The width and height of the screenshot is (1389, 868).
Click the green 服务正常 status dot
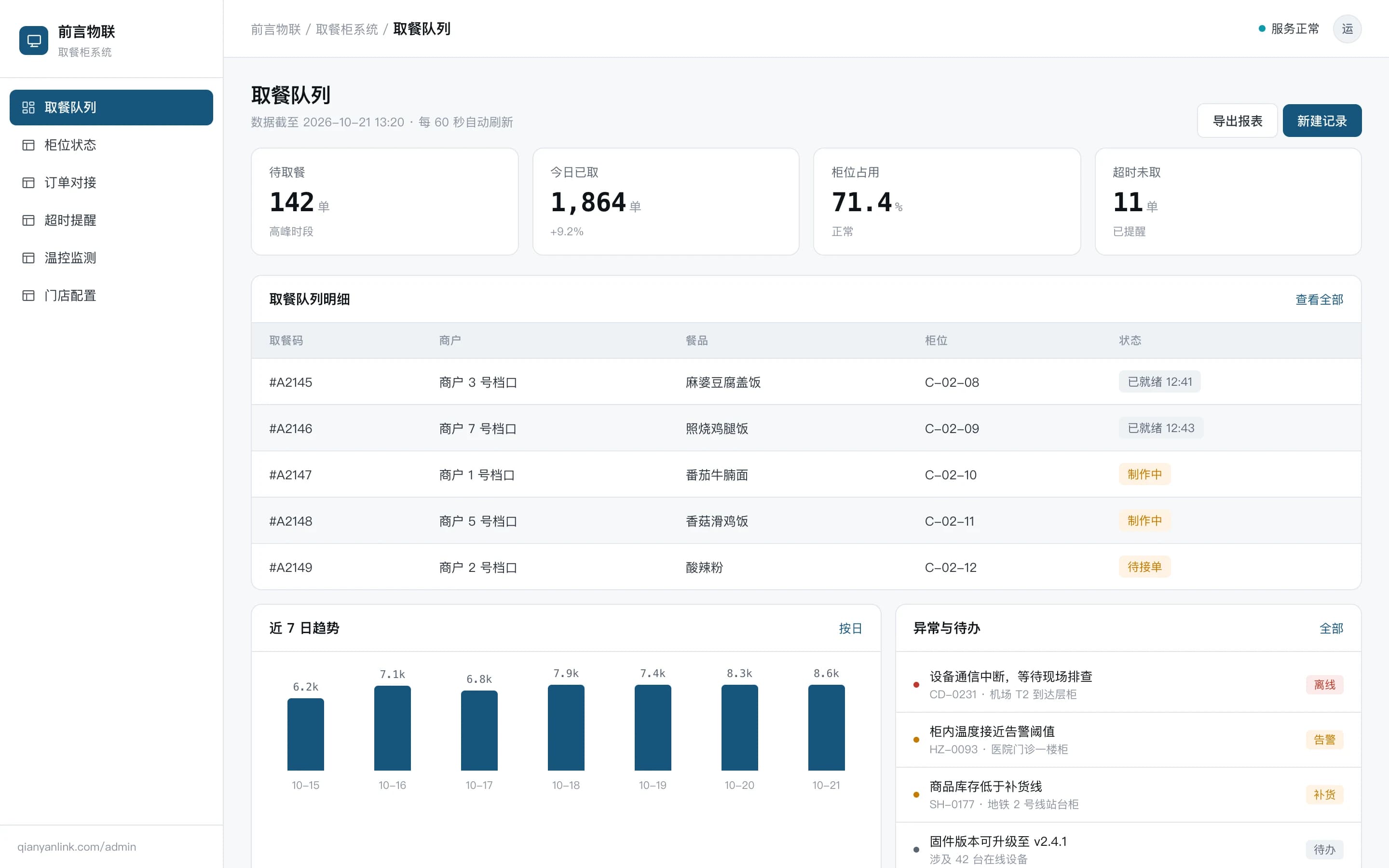click(1262, 29)
